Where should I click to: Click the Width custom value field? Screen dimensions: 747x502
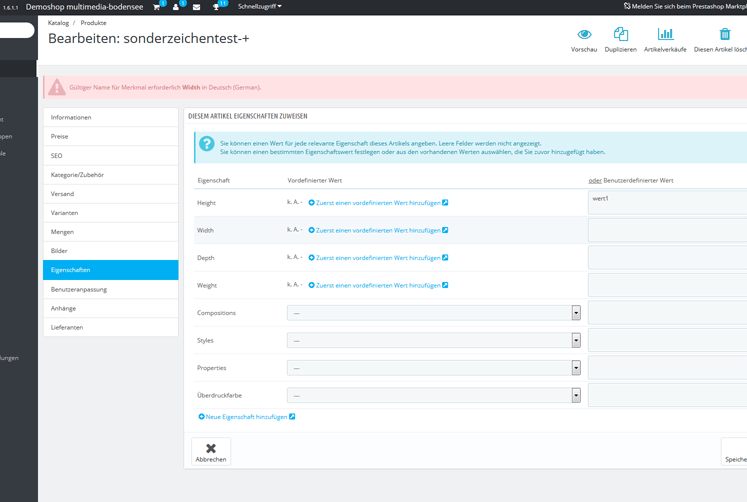click(667, 230)
